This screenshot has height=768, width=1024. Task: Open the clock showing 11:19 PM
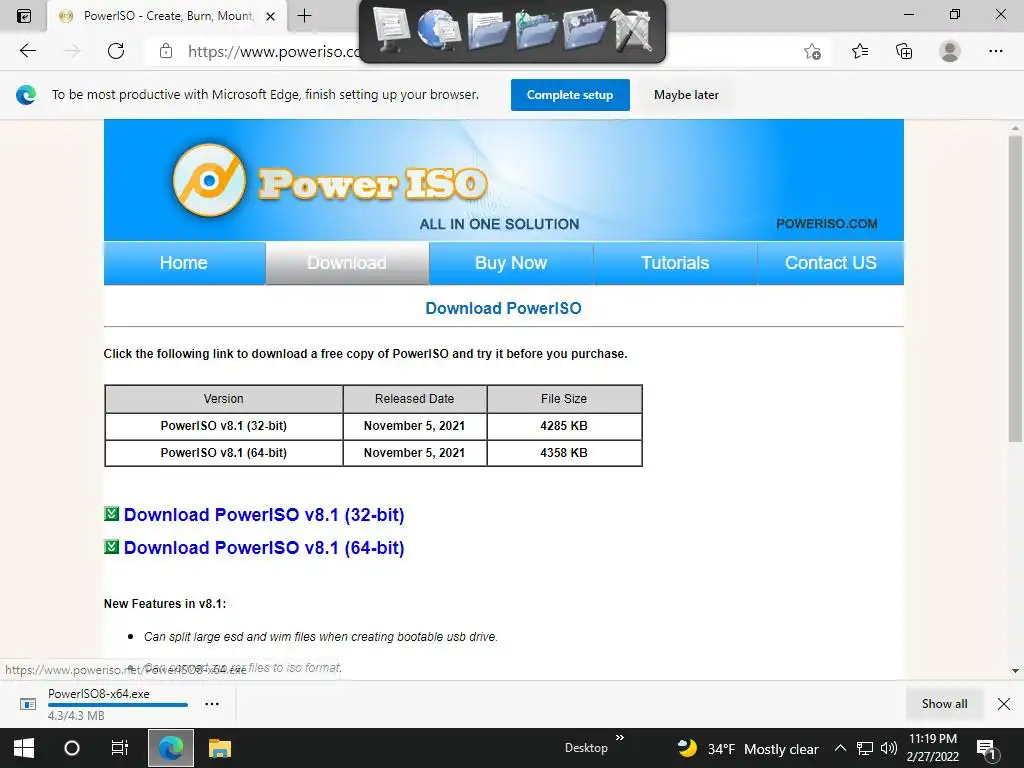click(x=933, y=748)
